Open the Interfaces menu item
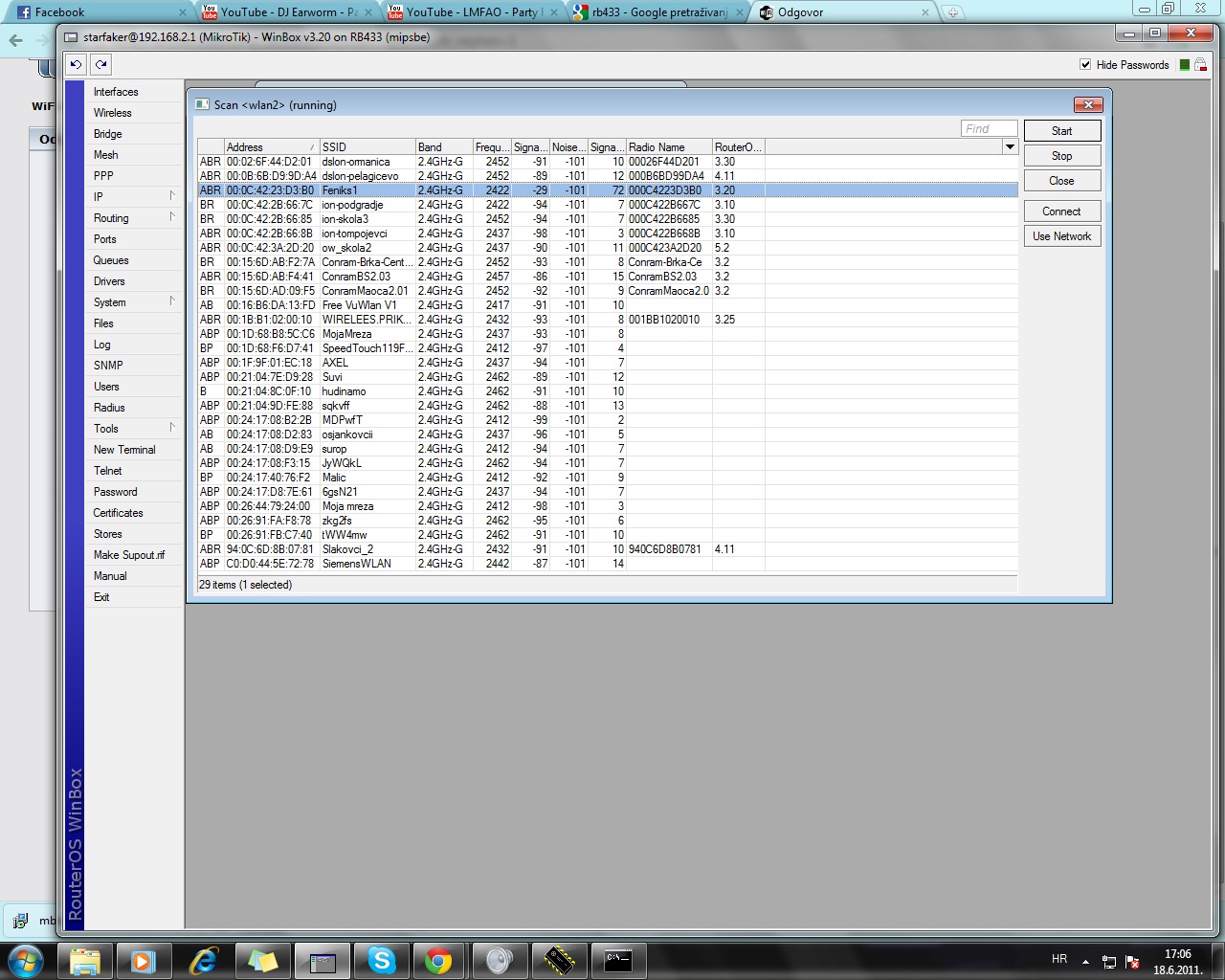This screenshot has height=980, width=1225. pyautogui.click(x=116, y=92)
